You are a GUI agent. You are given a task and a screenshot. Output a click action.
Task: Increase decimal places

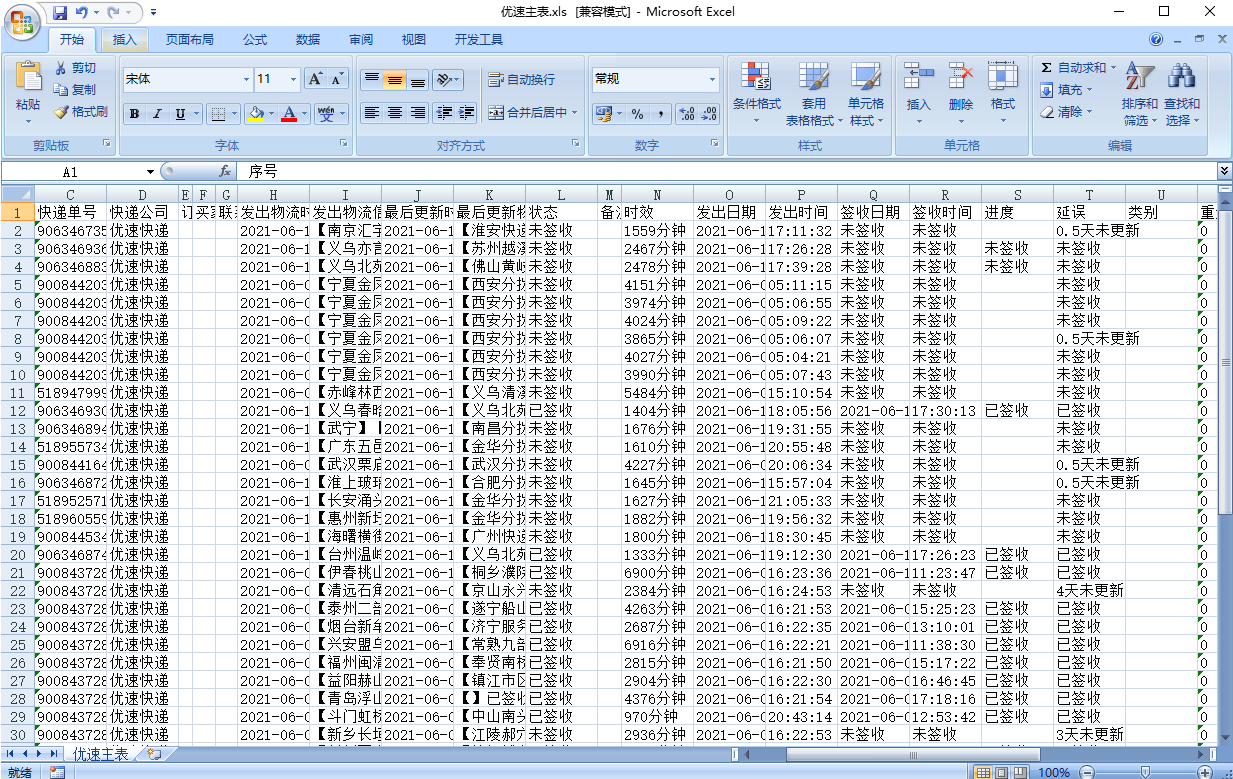click(687, 114)
